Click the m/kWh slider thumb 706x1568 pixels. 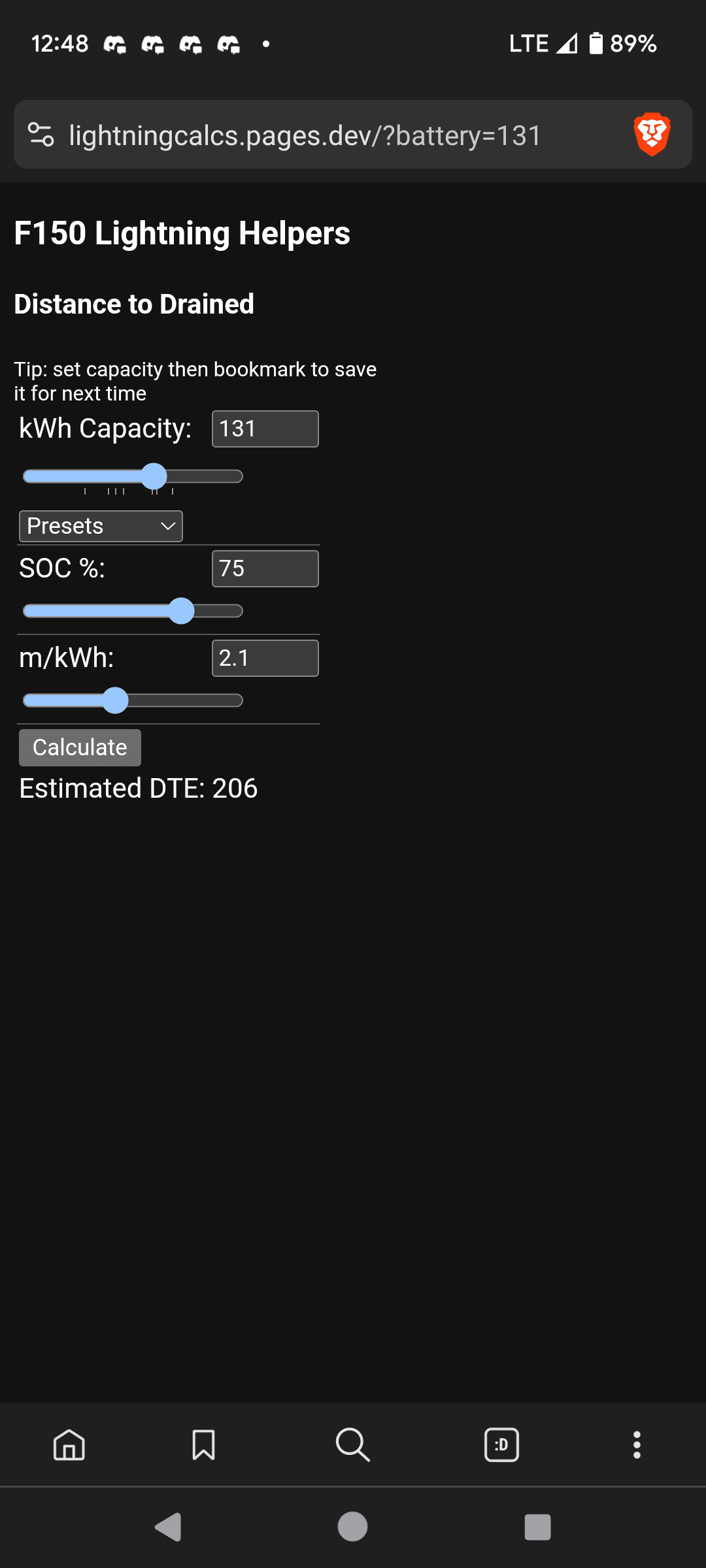116,700
